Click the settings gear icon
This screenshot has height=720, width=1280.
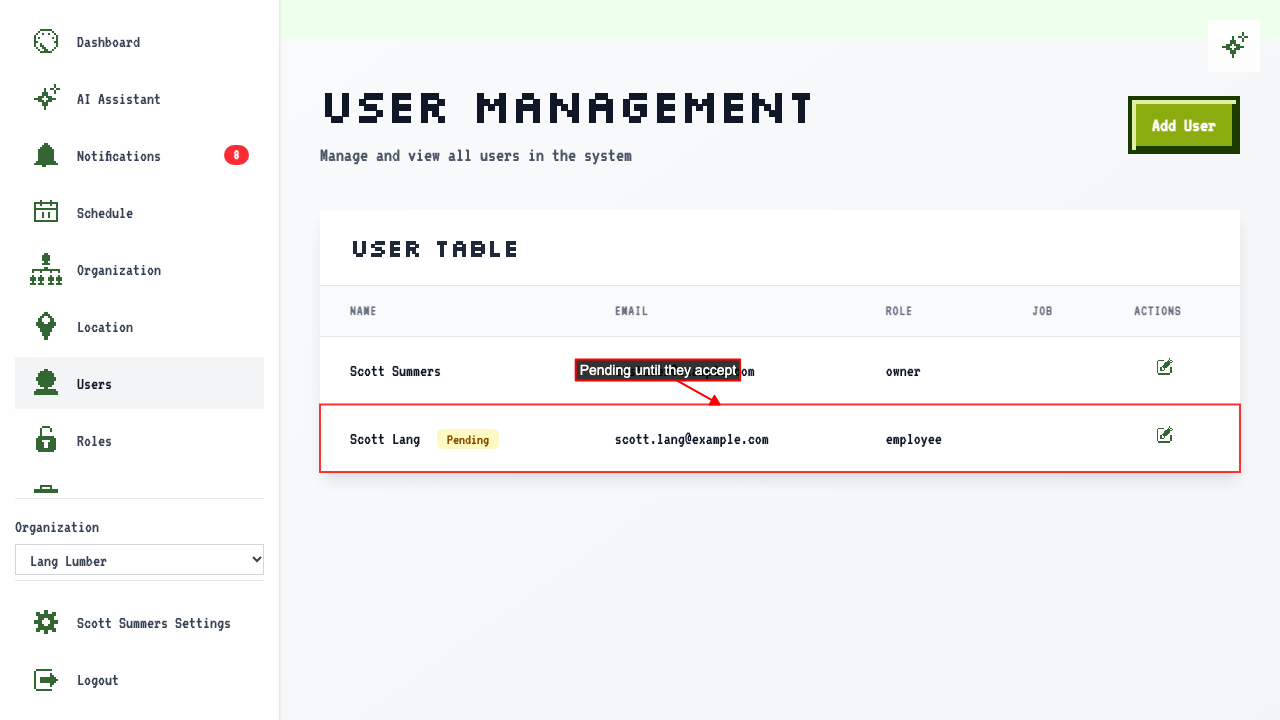pos(46,623)
